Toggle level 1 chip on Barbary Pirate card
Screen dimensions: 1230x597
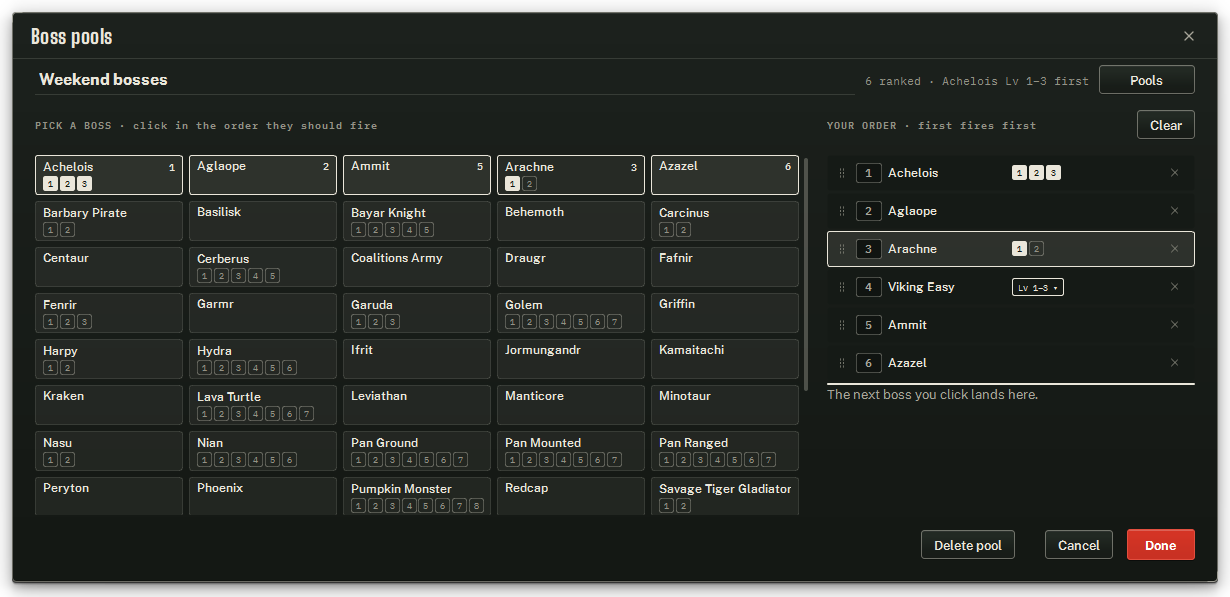click(50, 230)
